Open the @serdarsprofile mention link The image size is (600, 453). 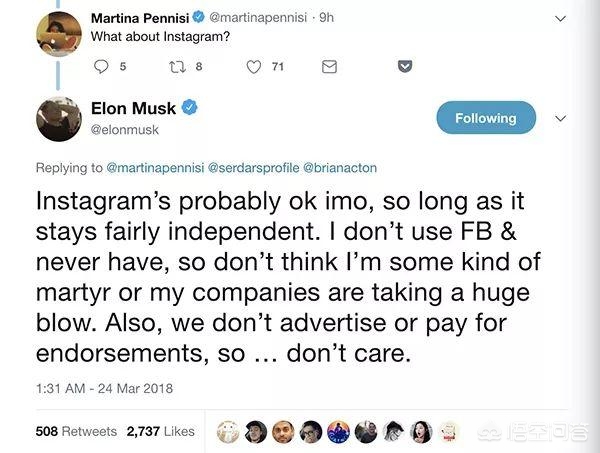[x=256, y=166]
